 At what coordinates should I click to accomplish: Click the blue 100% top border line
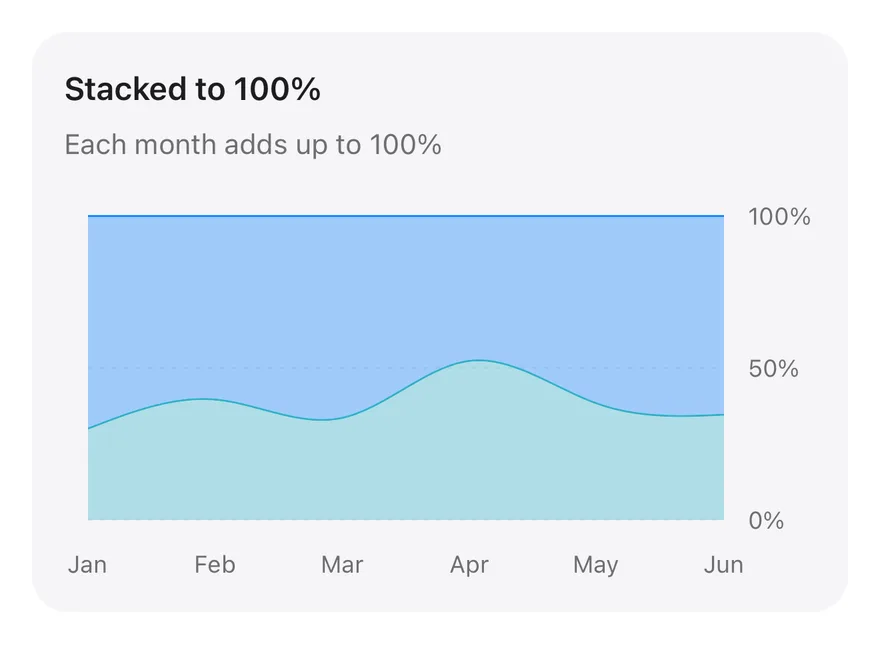point(406,216)
